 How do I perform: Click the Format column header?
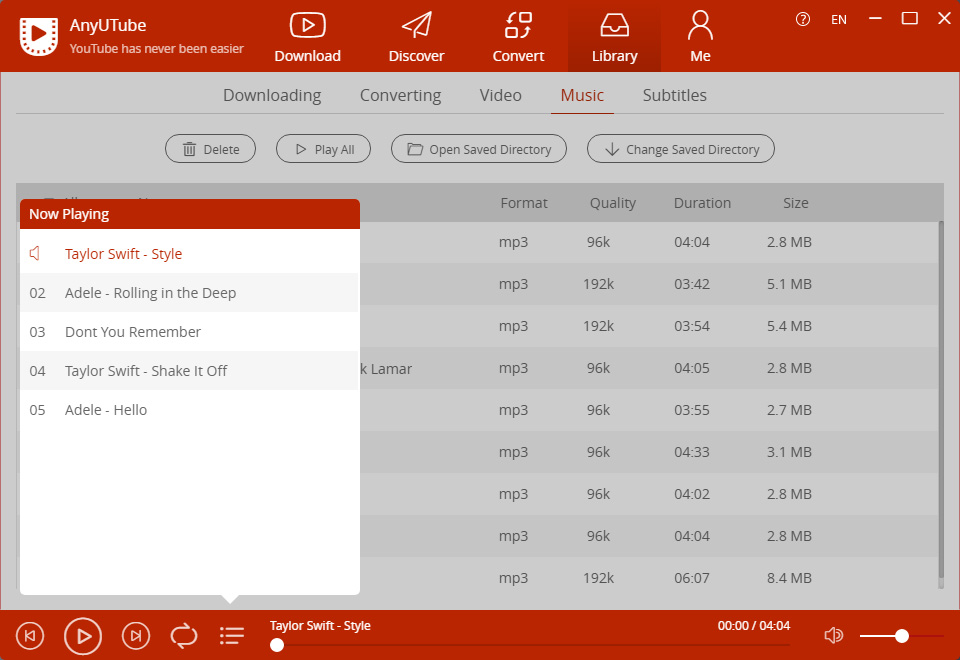[523, 203]
